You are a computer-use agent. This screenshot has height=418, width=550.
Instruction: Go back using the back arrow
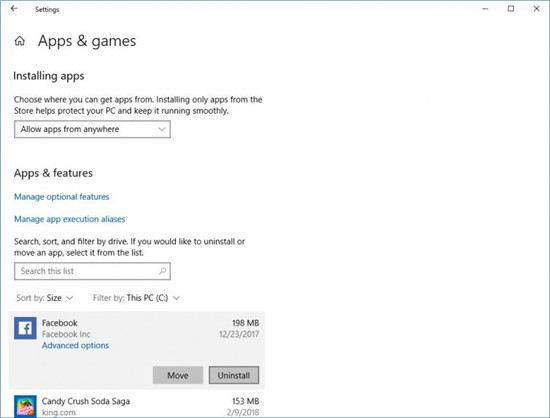(14, 9)
